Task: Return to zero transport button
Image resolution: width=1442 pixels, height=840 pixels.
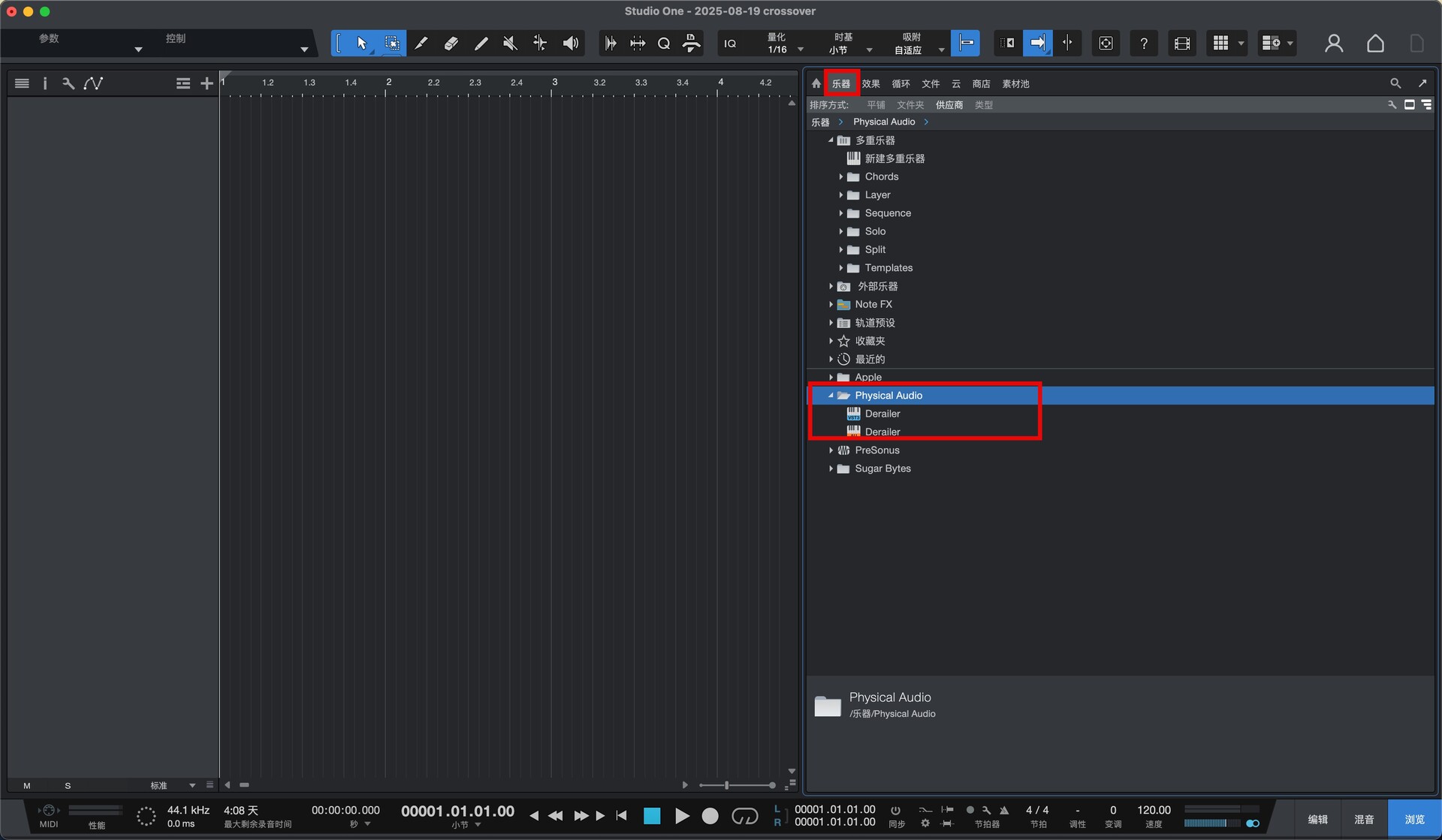Action: 621,816
